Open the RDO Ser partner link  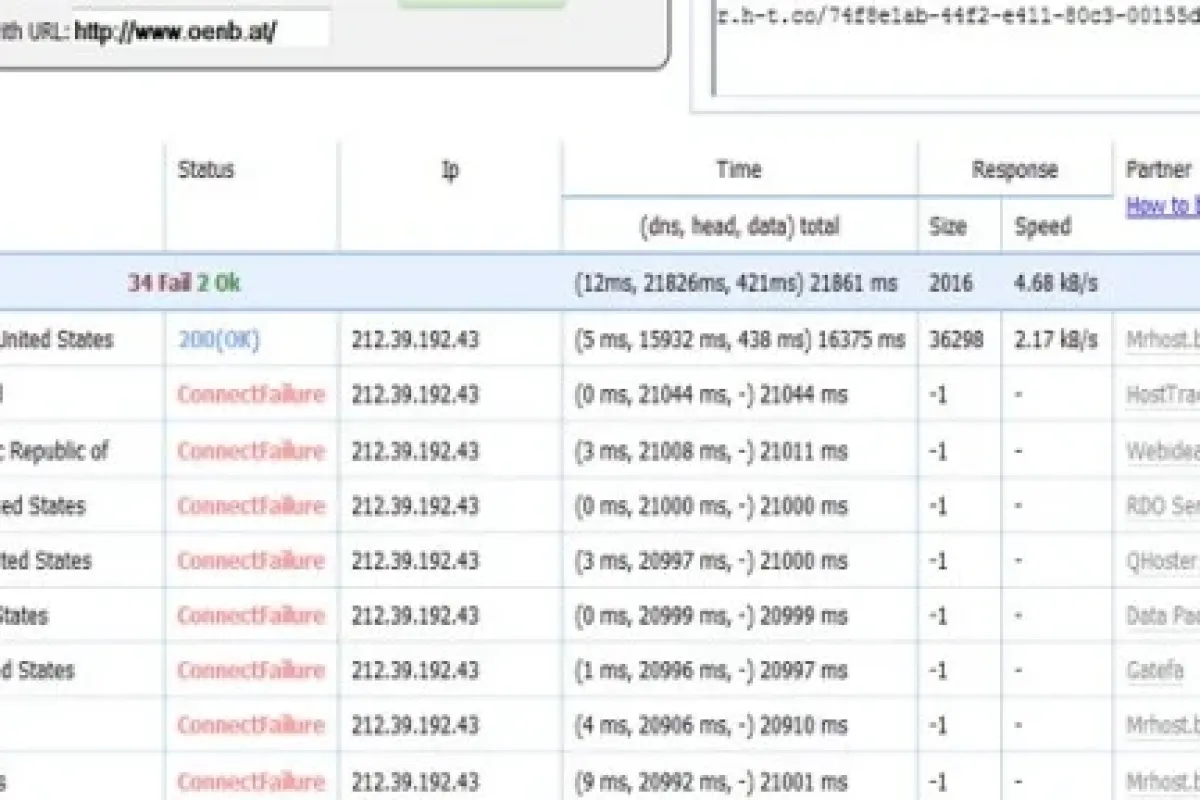[1163, 506]
